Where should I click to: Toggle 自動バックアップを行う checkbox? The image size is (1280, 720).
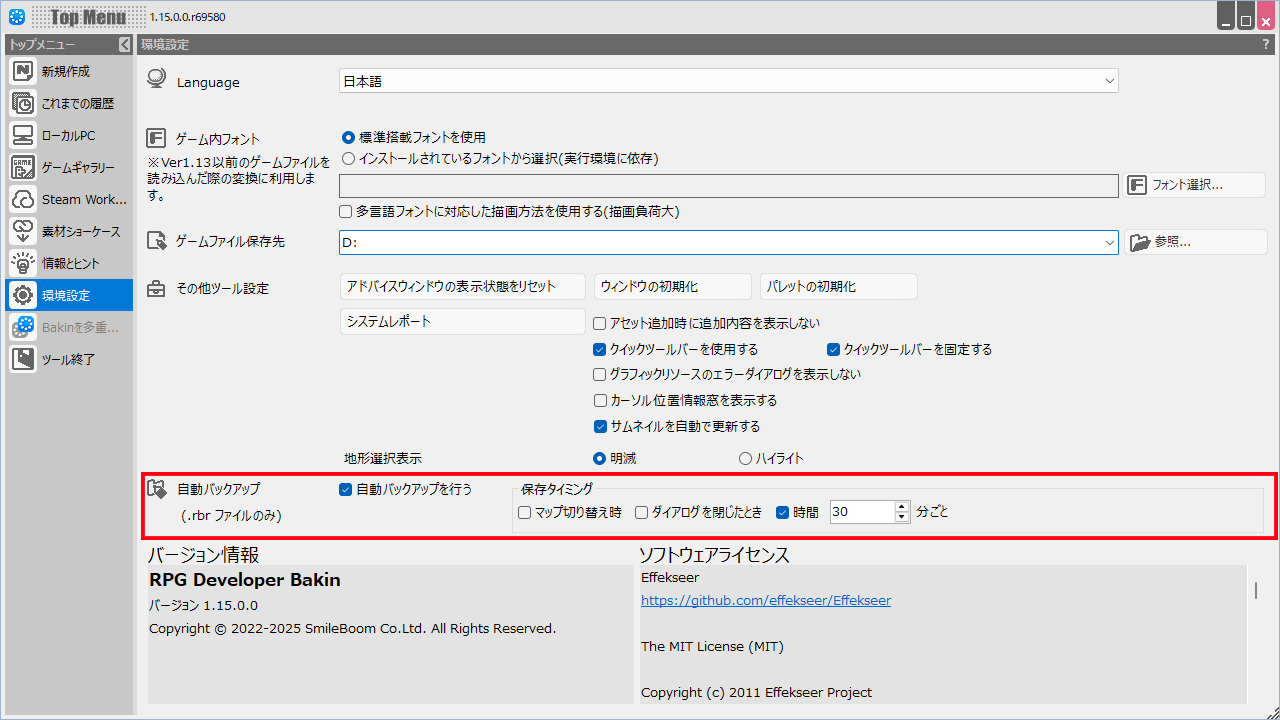coord(346,490)
